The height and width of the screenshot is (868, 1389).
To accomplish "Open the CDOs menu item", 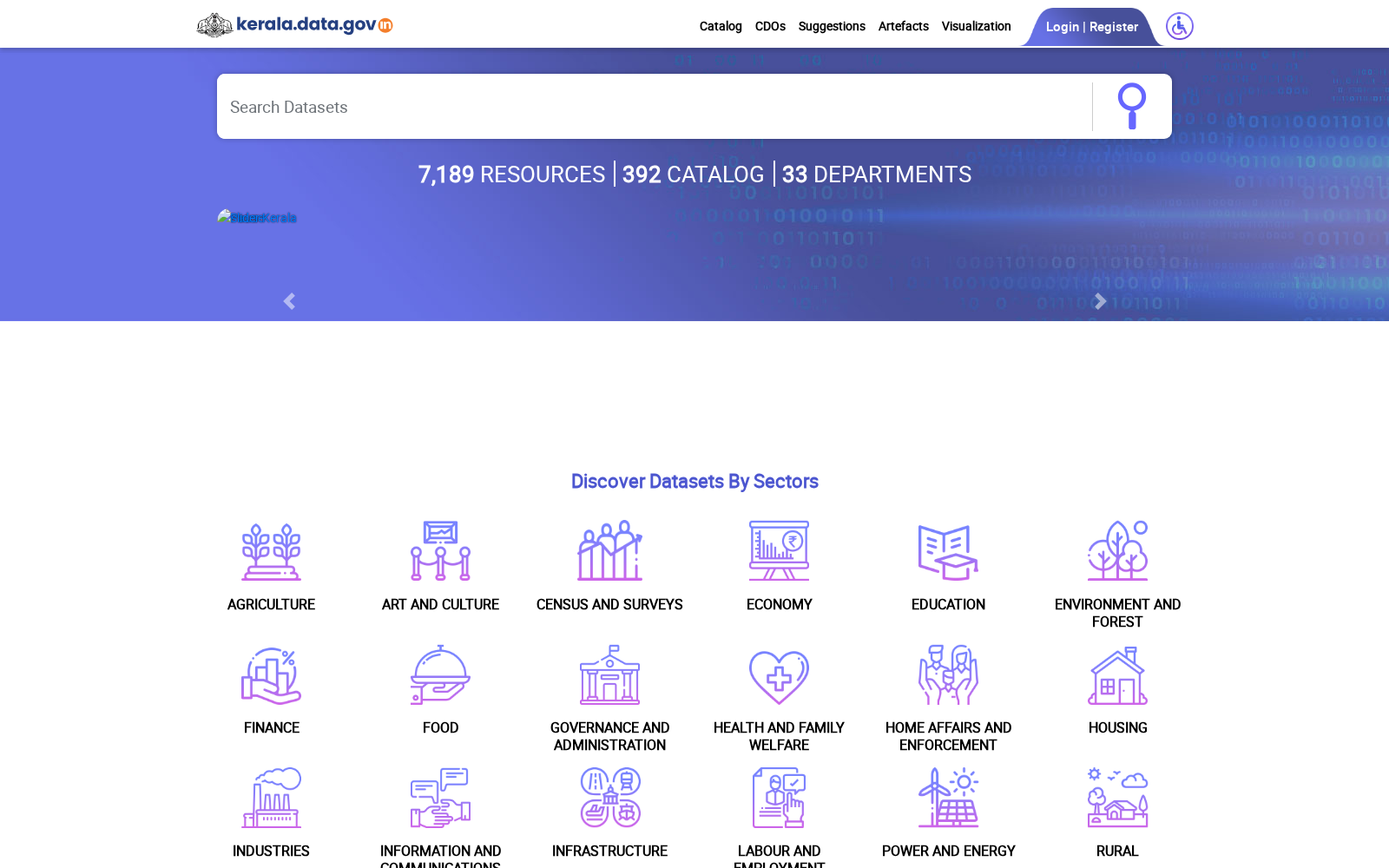I will click(770, 26).
